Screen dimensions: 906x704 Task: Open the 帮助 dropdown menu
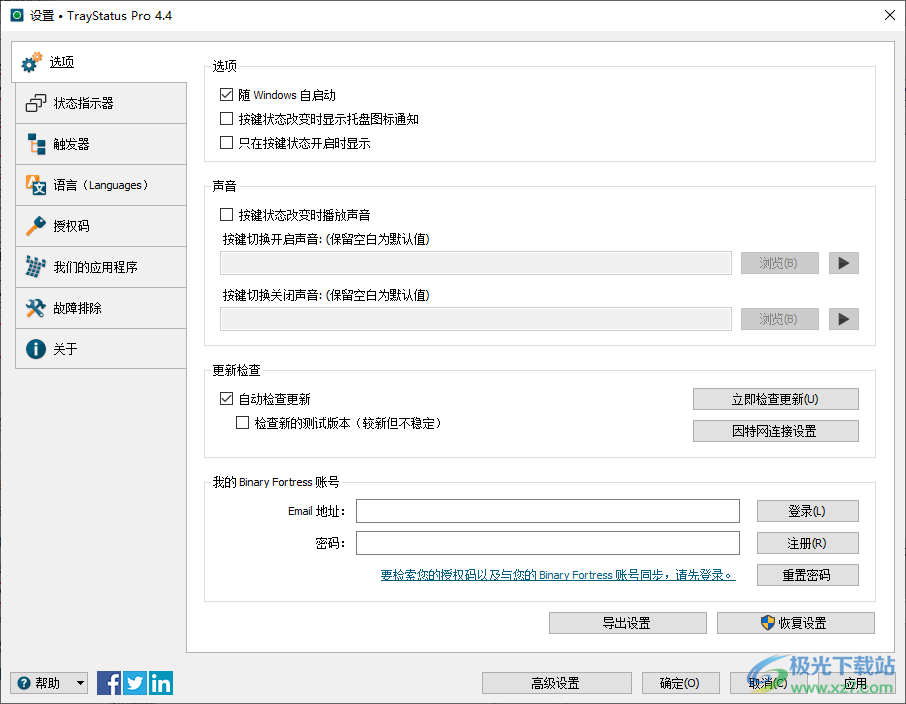tap(46, 682)
